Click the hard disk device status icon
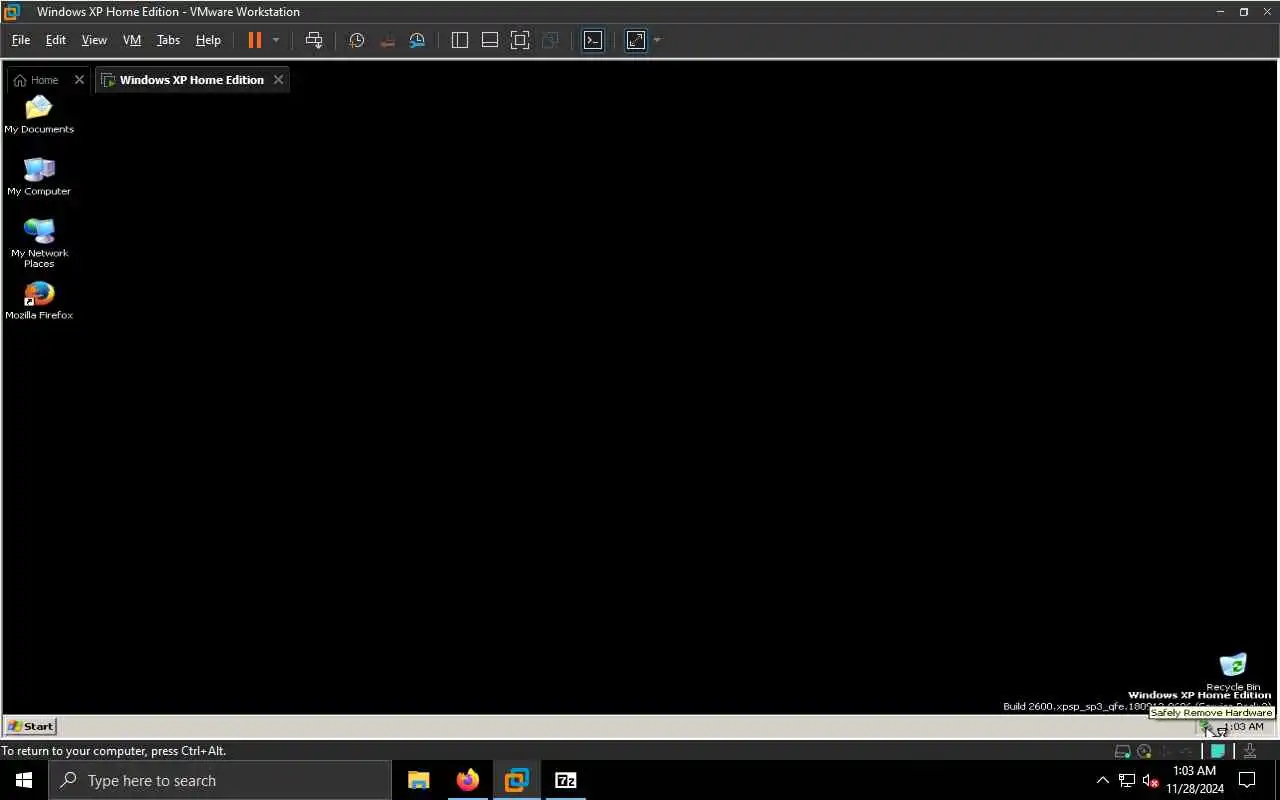This screenshot has height=800, width=1280. coord(1122,751)
